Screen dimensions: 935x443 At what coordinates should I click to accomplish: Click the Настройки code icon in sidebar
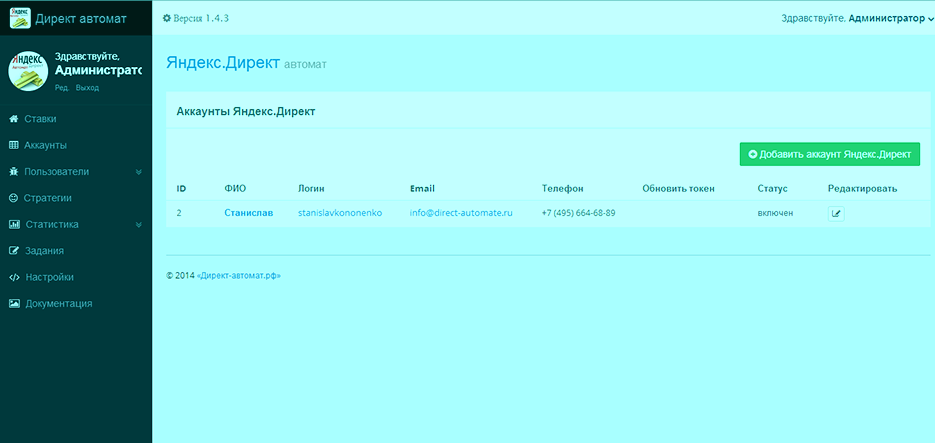coord(14,277)
